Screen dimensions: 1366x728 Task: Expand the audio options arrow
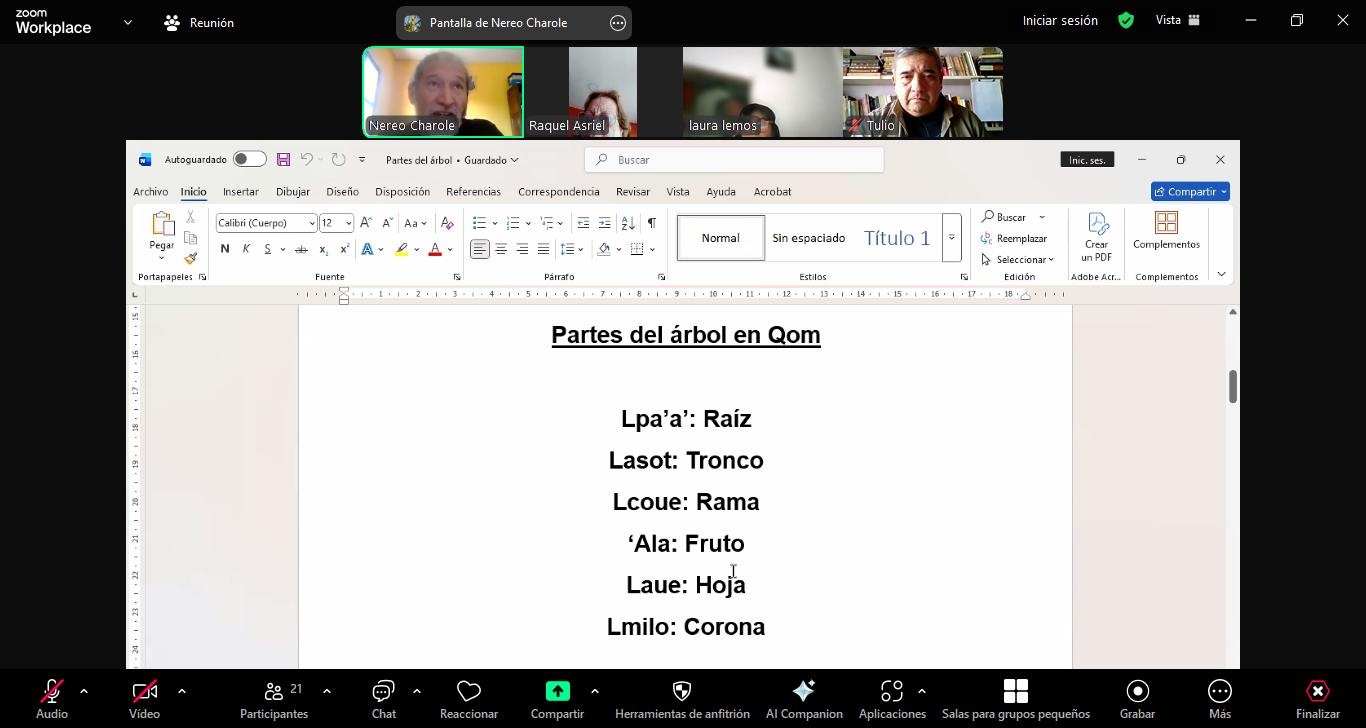click(84, 691)
